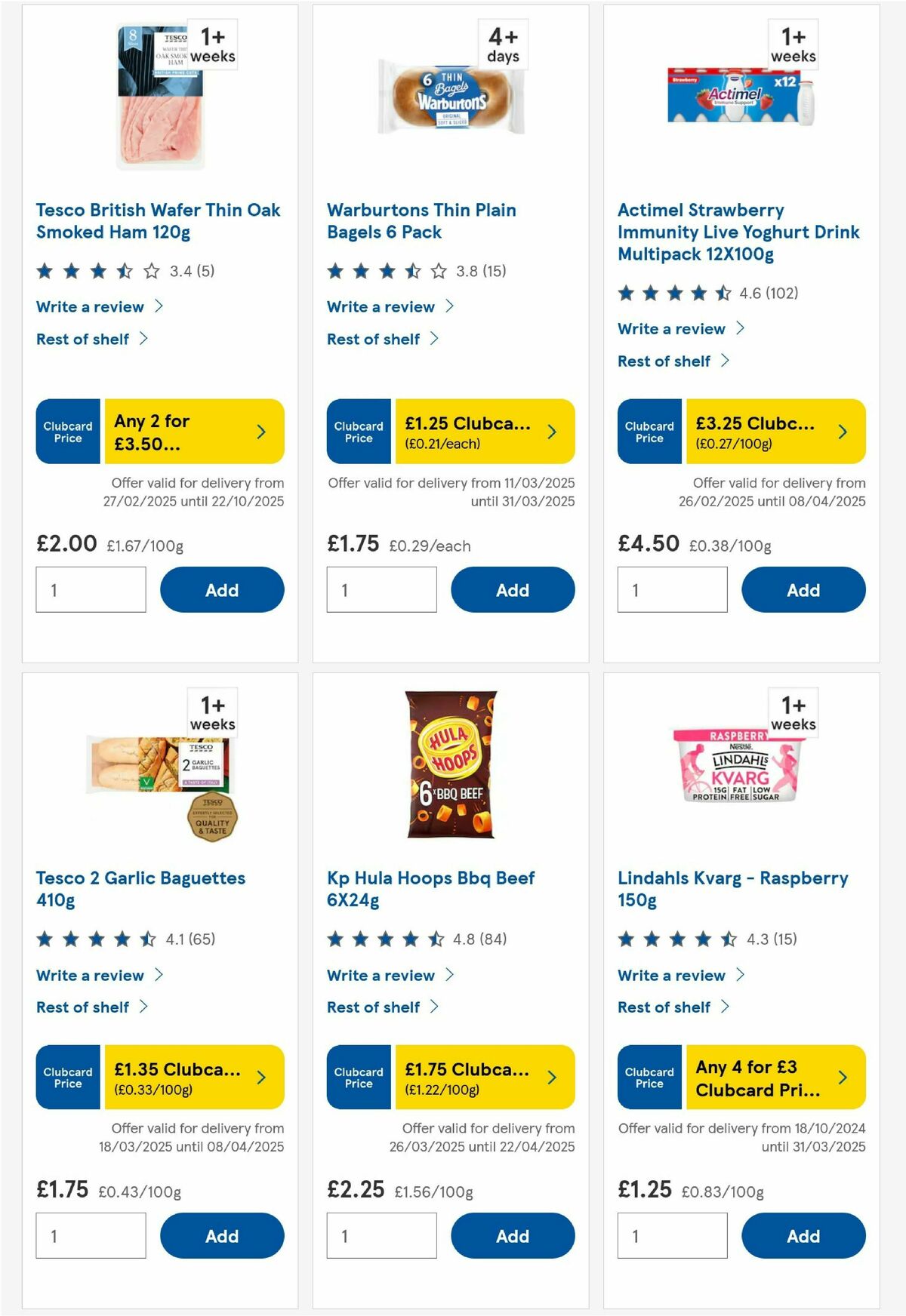Open the Actimel Strawberry Multipack product page
The width and height of the screenshot is (906, 1316).
click(736, 232)
